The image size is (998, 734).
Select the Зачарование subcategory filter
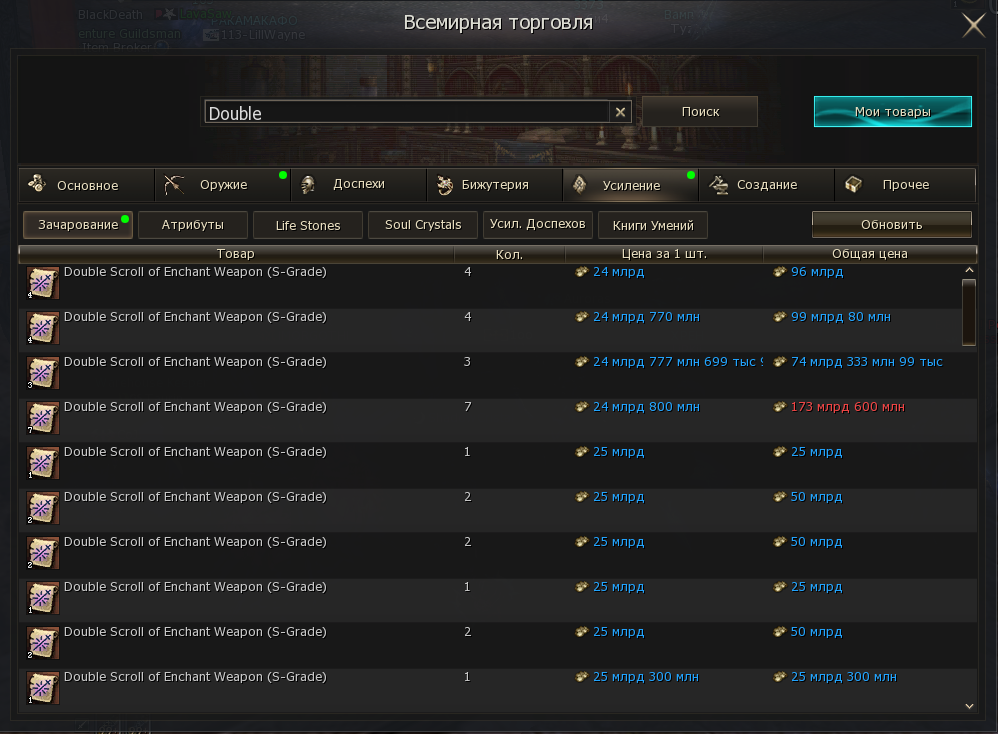click(78, 225)
